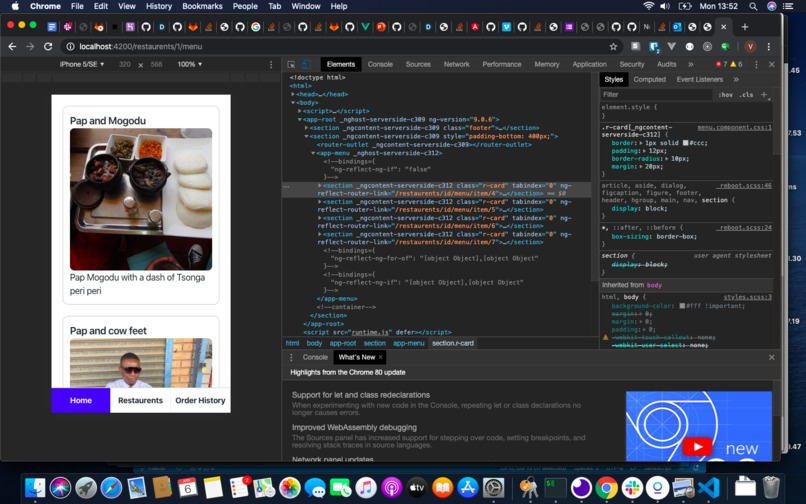
Task: Open the drawer three-dot menu
Action: (x=291, y=357)
